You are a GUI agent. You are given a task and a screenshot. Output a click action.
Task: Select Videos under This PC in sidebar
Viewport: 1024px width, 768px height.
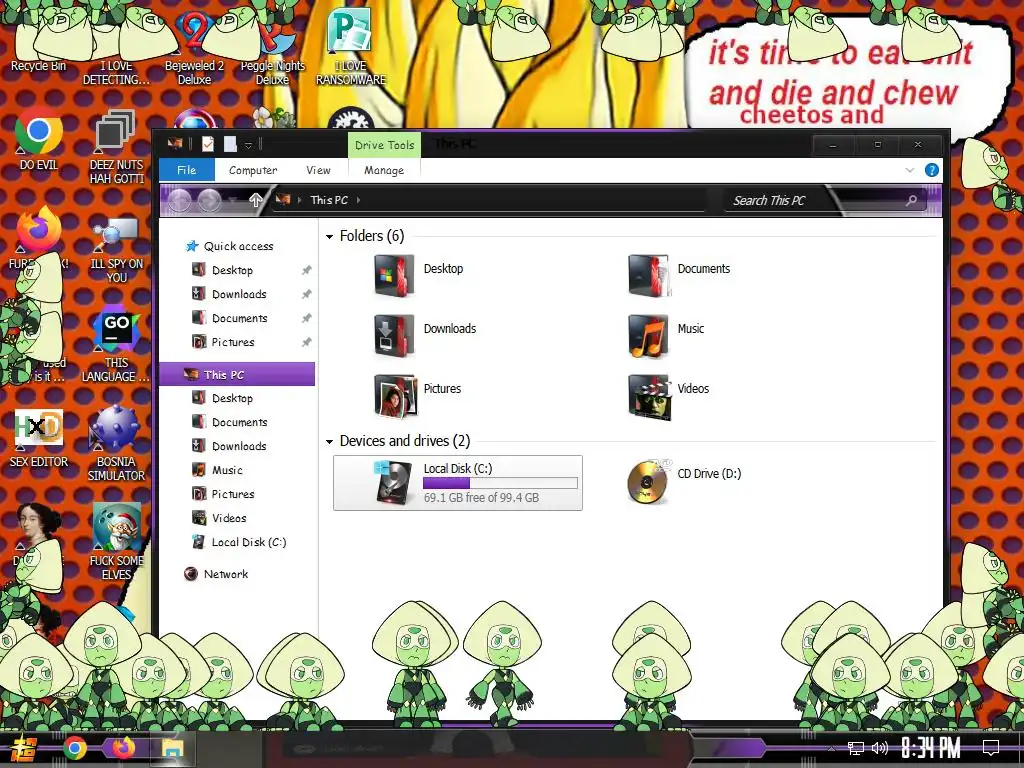click(x=229, y=518)
